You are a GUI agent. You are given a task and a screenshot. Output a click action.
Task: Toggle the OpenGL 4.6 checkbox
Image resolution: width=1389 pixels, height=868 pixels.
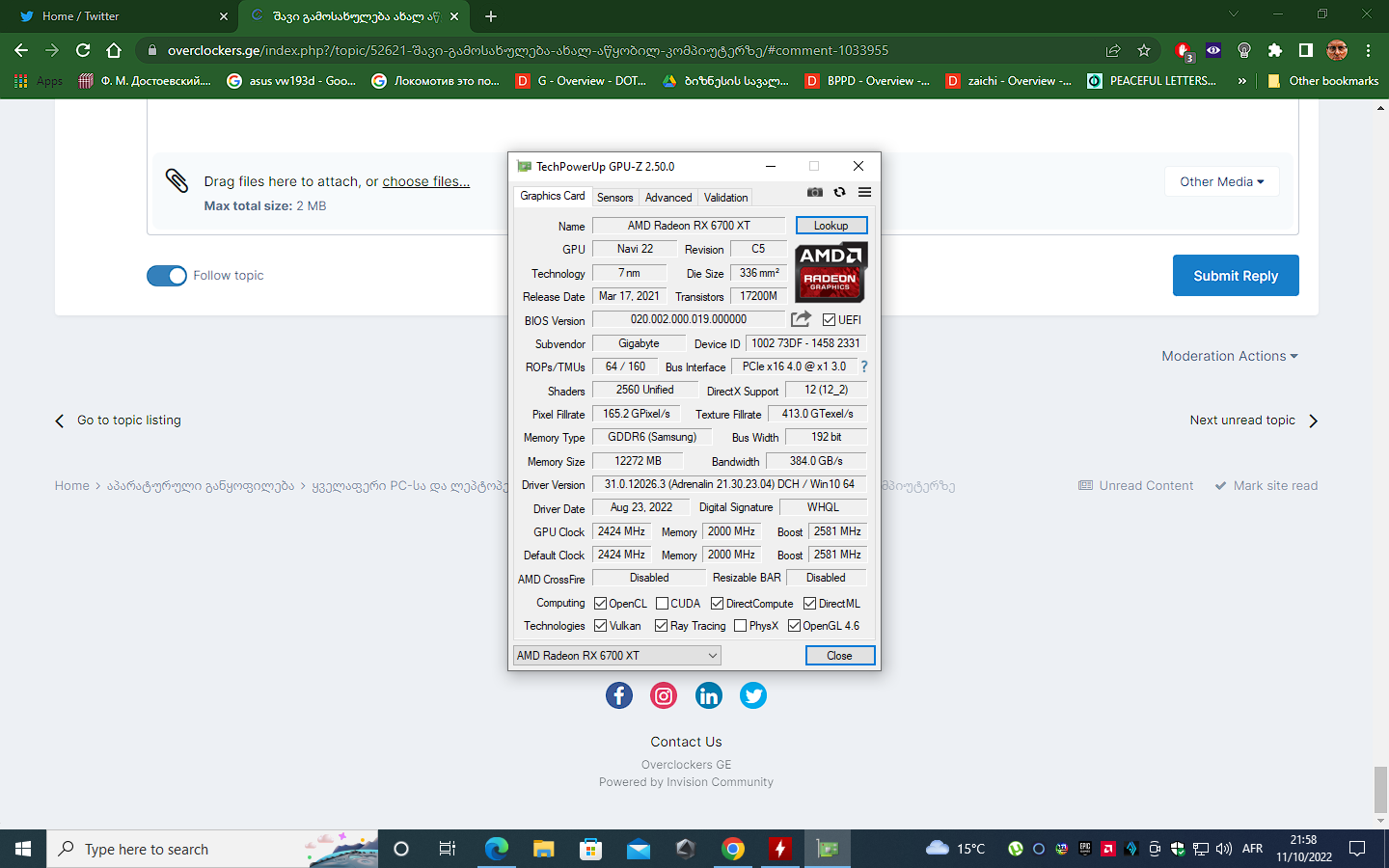click(x=794, y=626)
